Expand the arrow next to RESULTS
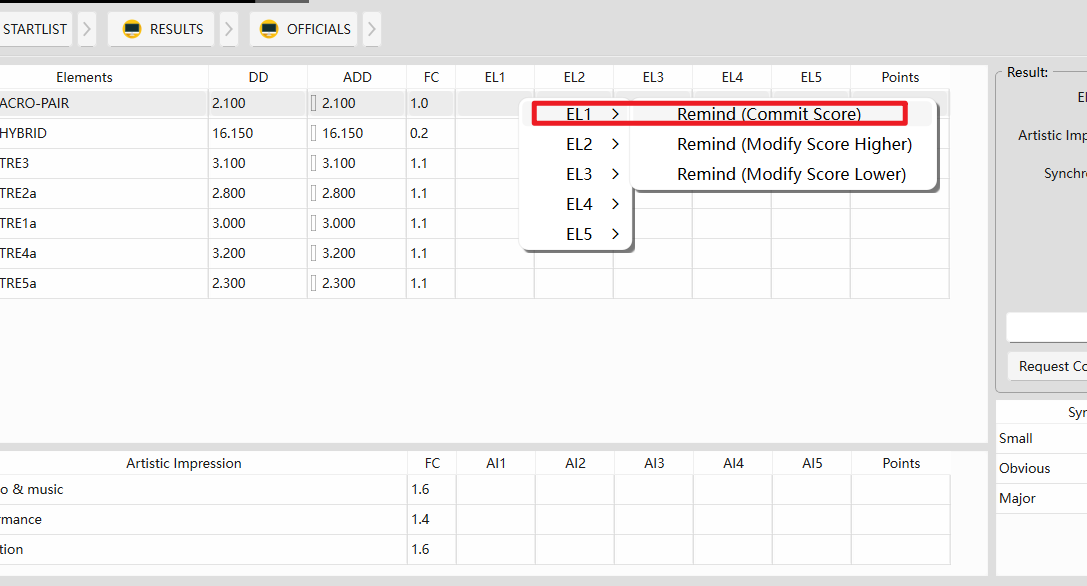The width and height of the screenshot is (1087, 586). [x=229, y=29]
